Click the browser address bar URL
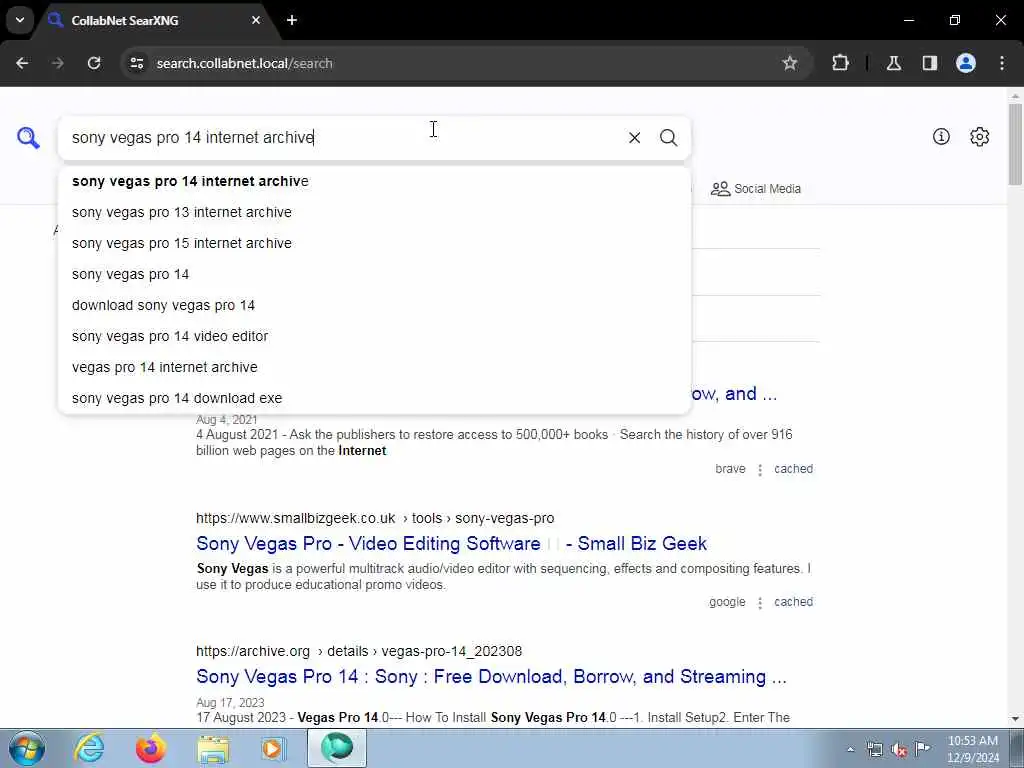This screenshot has height=768, width=1024. tap(244, 63)
